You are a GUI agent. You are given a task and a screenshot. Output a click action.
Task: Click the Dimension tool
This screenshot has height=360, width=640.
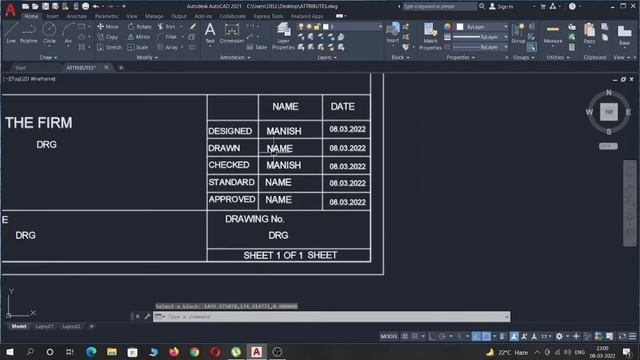tap(231, 33)
